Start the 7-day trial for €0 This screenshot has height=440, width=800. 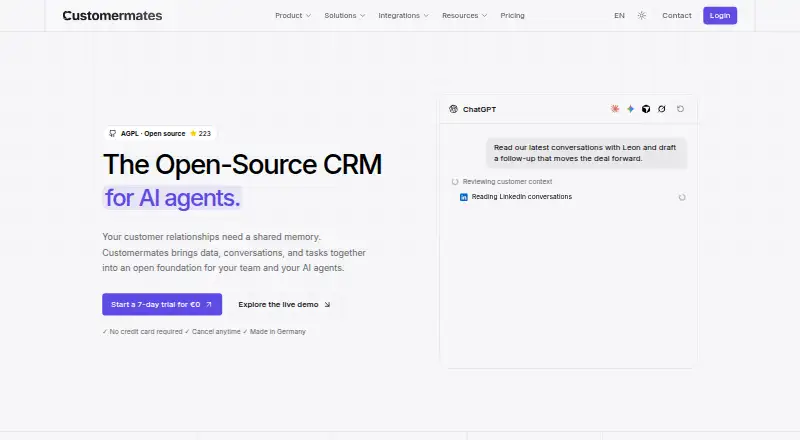click(x=162, y=304)
